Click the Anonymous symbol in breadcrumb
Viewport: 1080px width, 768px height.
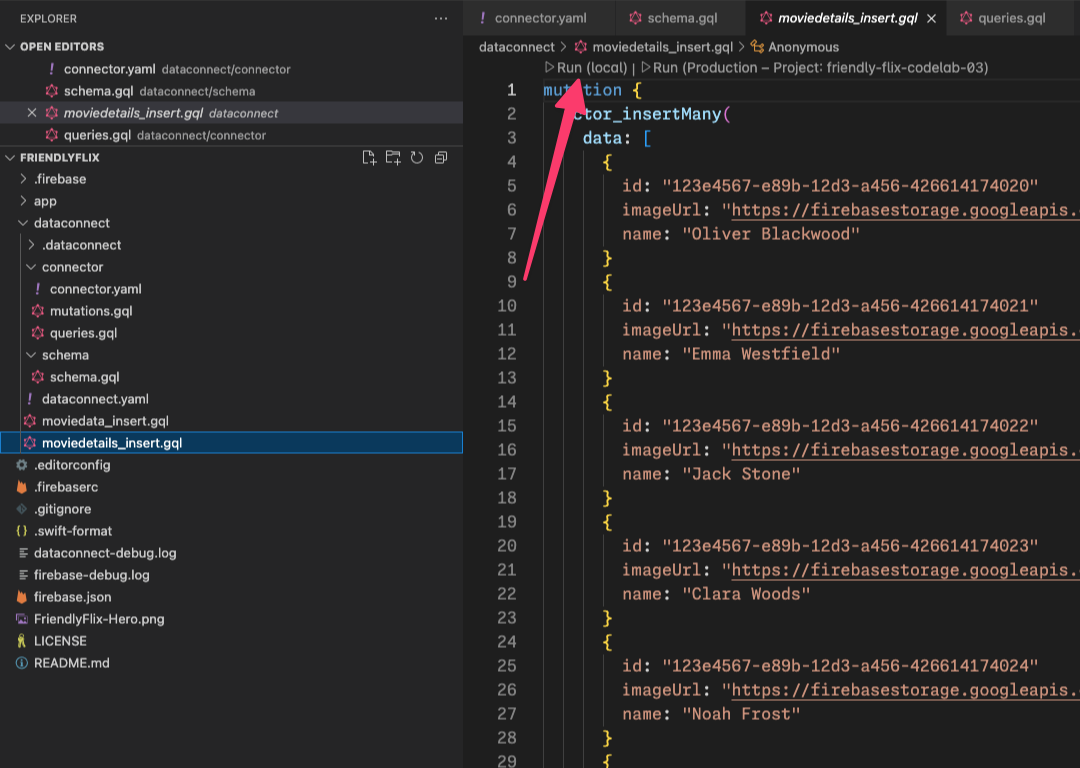[x=803, y=47]
